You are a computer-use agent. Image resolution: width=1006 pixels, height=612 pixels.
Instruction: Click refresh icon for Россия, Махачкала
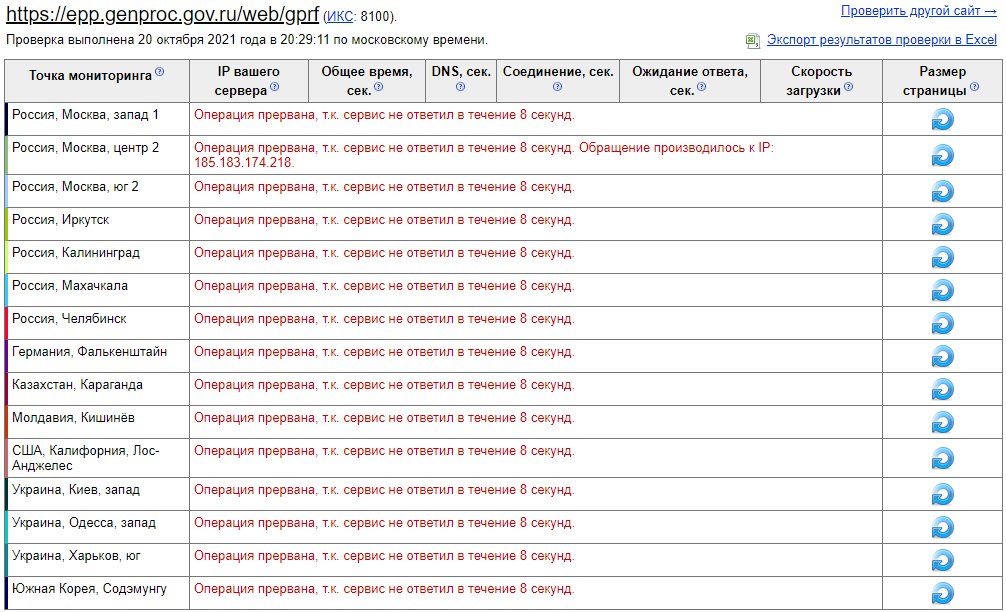[x=942, y=291]
